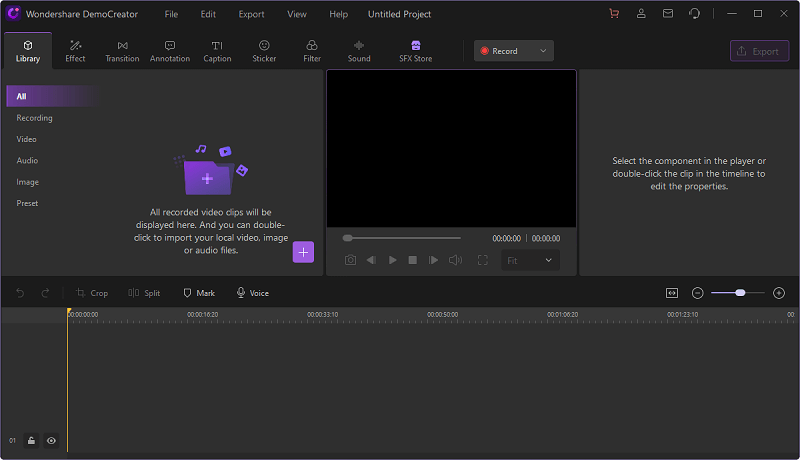800x460 pixels.
Task: Click the shopping cart icon
Action: 614,14
